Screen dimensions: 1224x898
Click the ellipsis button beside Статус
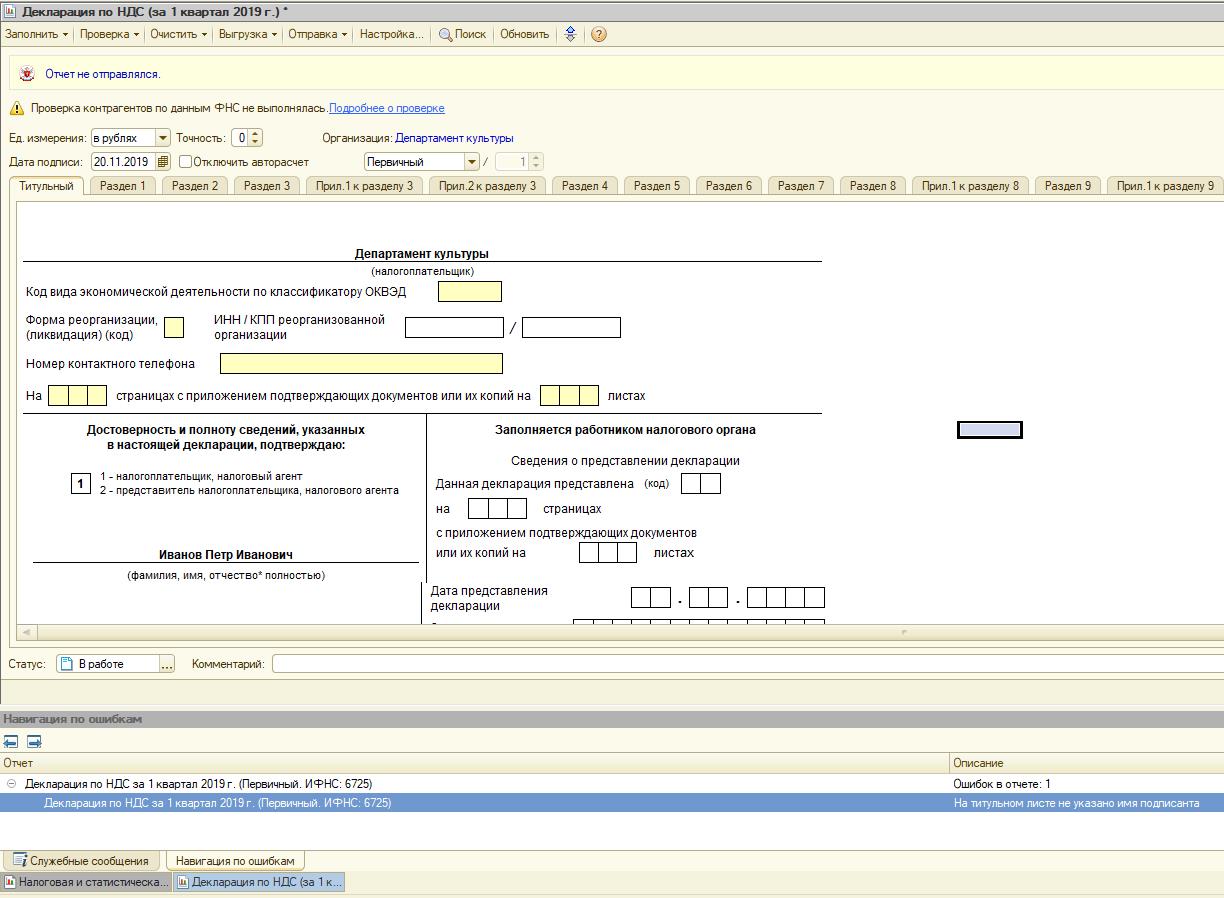(x=167, y=664)
